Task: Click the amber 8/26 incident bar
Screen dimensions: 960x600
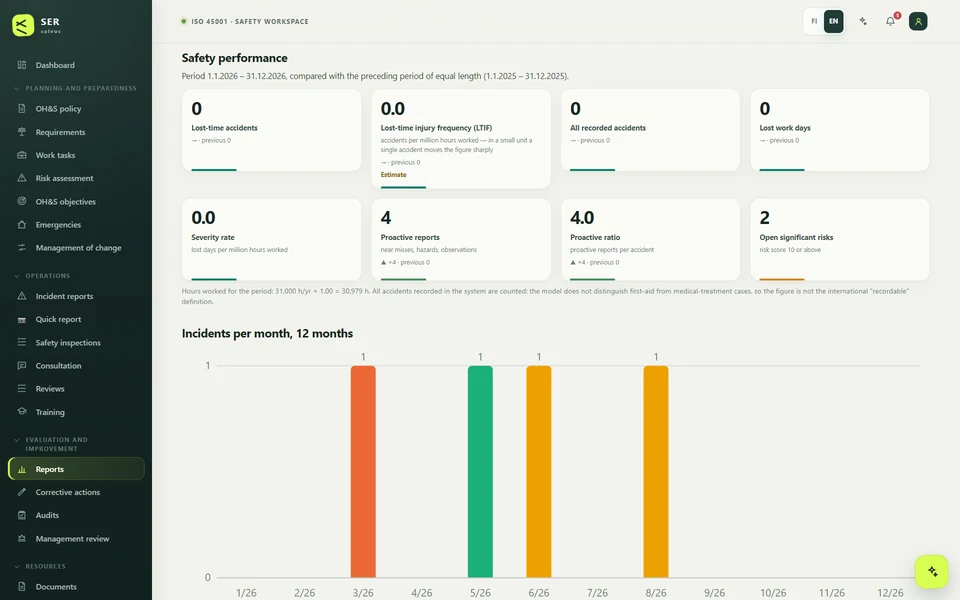Action: [656, 471]
